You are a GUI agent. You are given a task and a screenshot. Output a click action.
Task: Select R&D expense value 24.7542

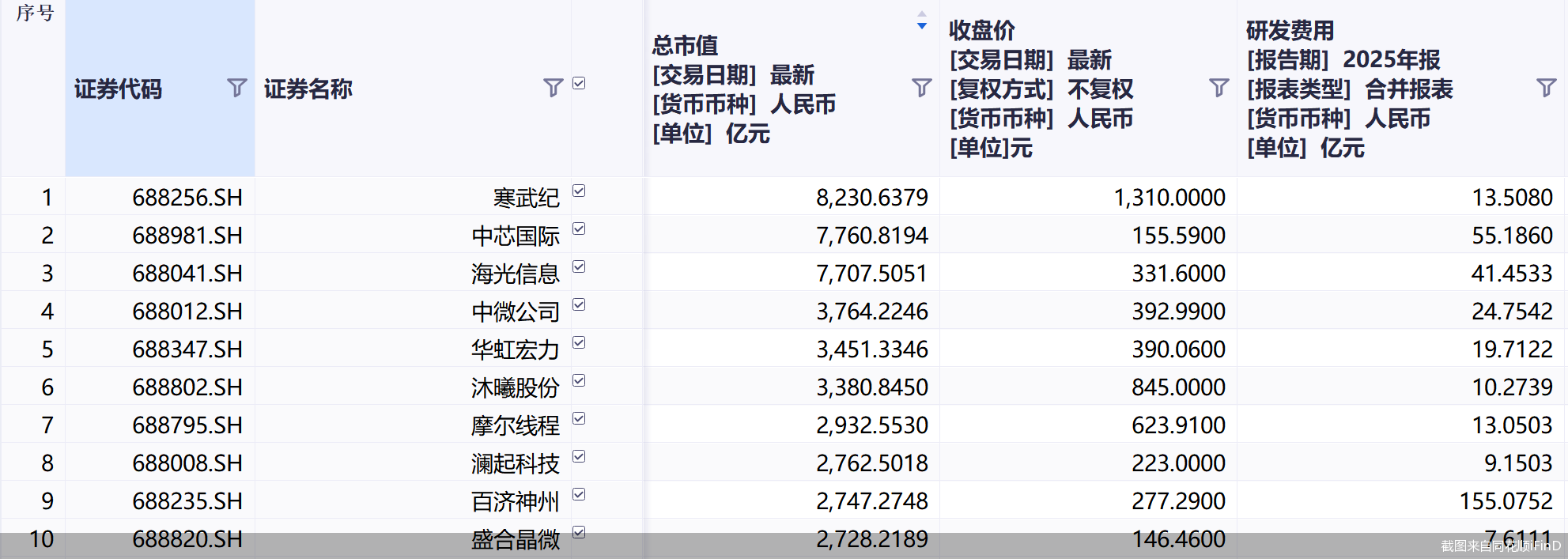pyautogui.click(x=1513, y=312)
